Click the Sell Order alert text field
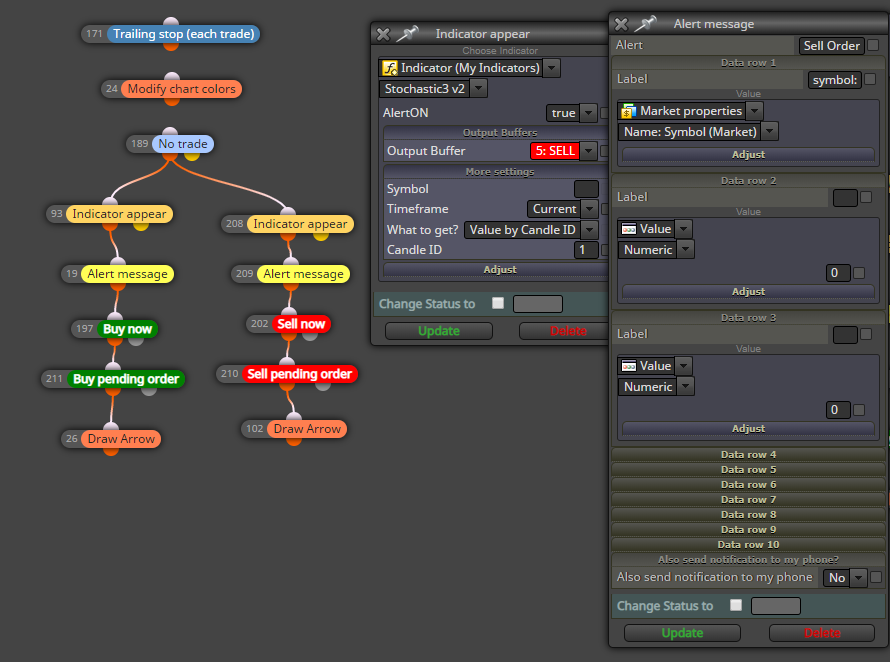The width and height of the screenshot is (890, 662). coord(832,45)
